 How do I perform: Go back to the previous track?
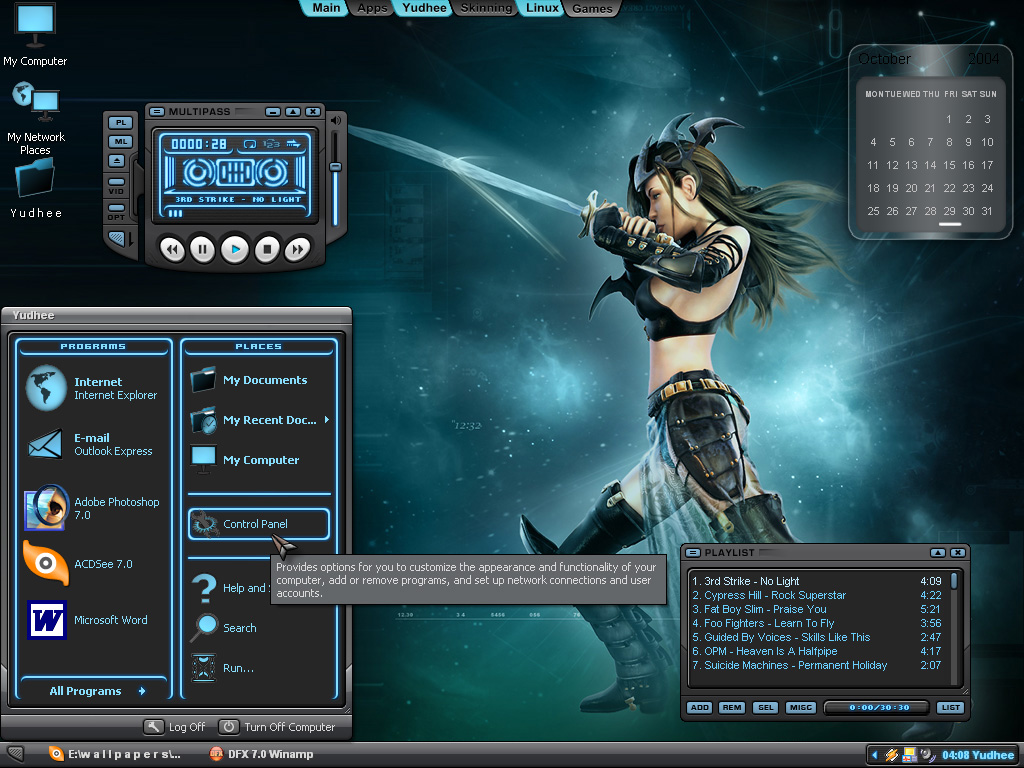pos(172,249)
